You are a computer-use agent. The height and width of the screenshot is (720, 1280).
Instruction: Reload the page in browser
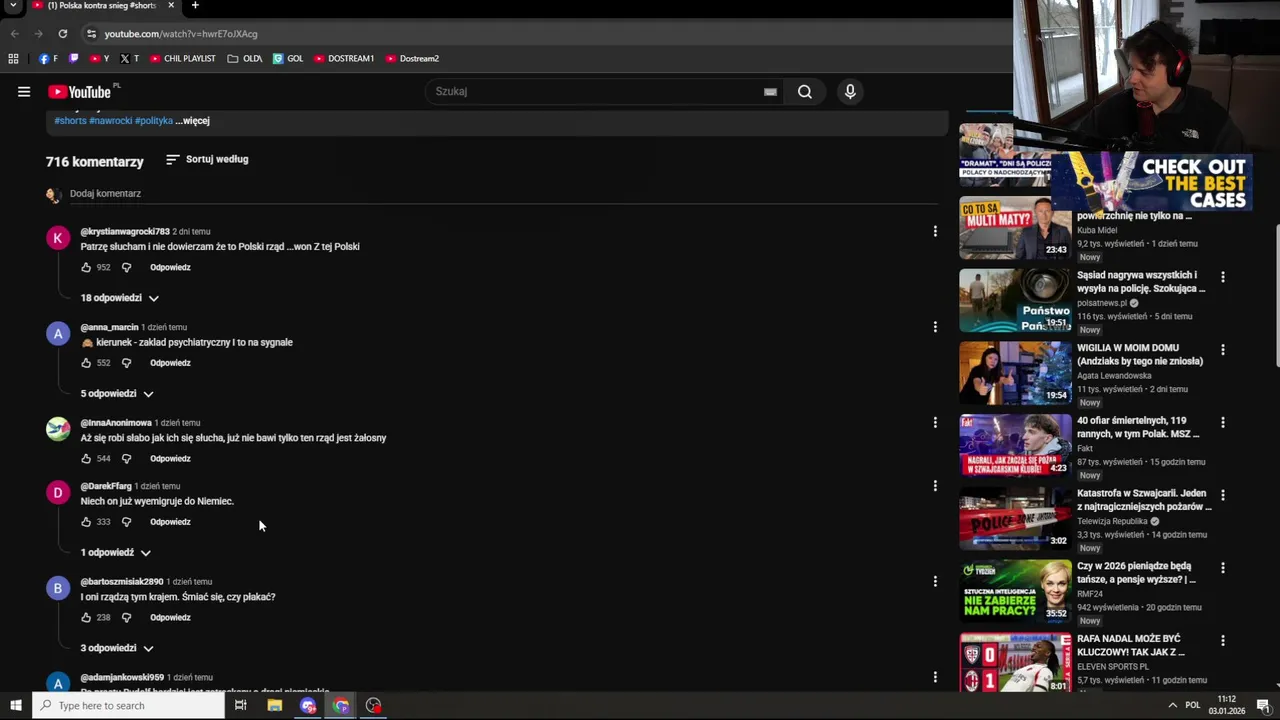click(x=62, y=34)
